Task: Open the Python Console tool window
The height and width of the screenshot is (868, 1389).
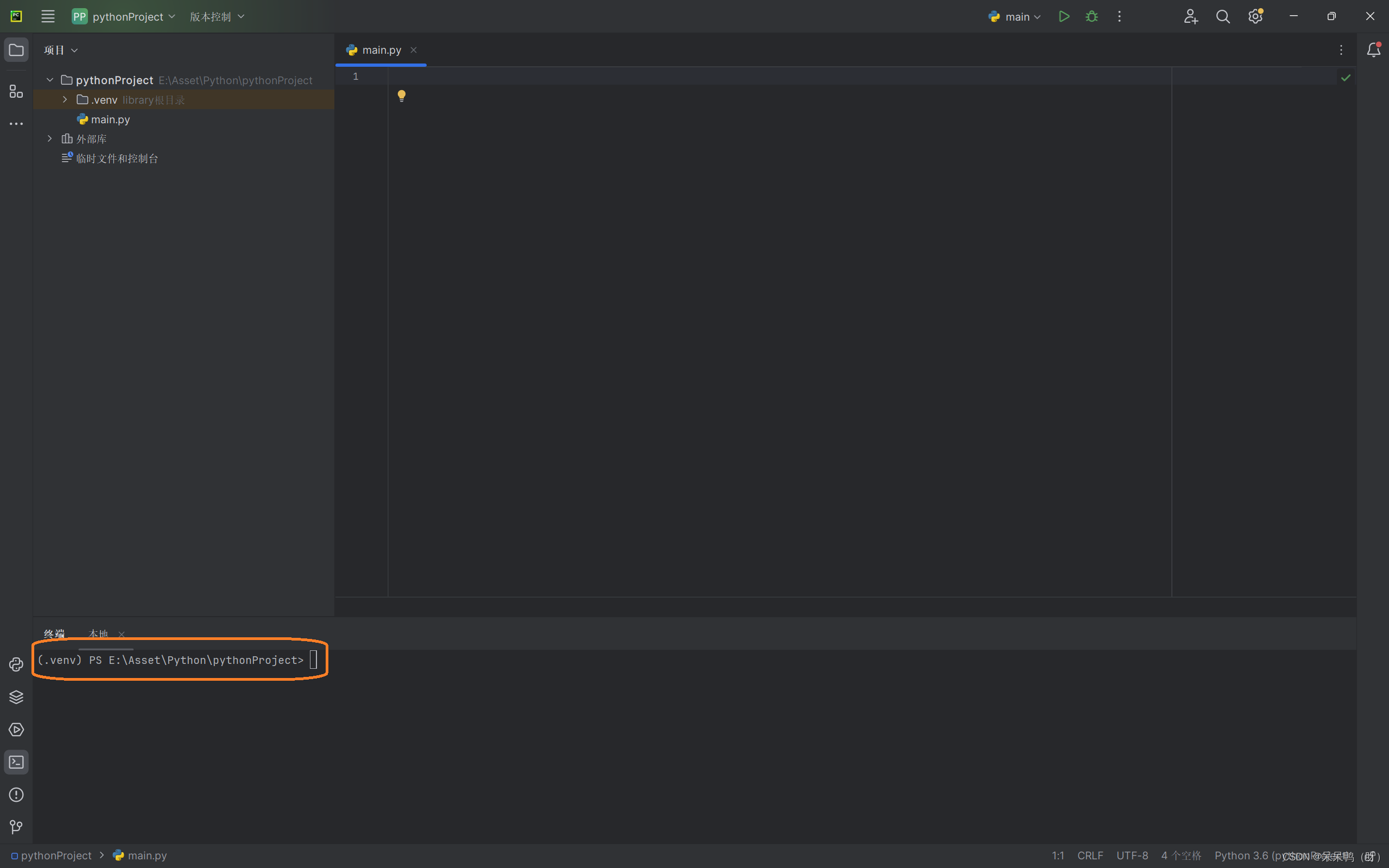Action: pyautogui.click(x=16, y=664)
